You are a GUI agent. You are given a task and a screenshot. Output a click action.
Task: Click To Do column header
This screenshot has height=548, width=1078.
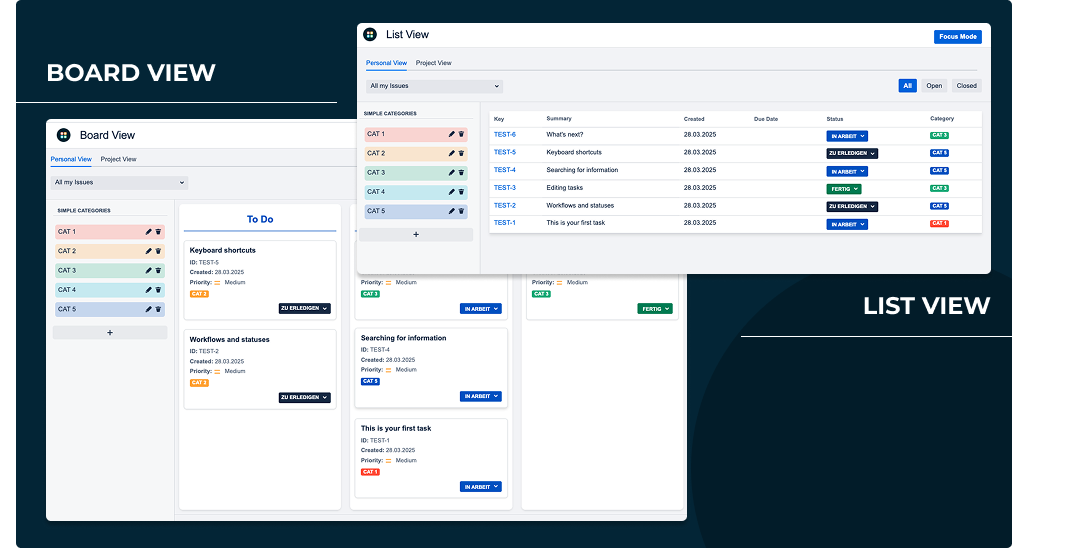click(260, 219)
